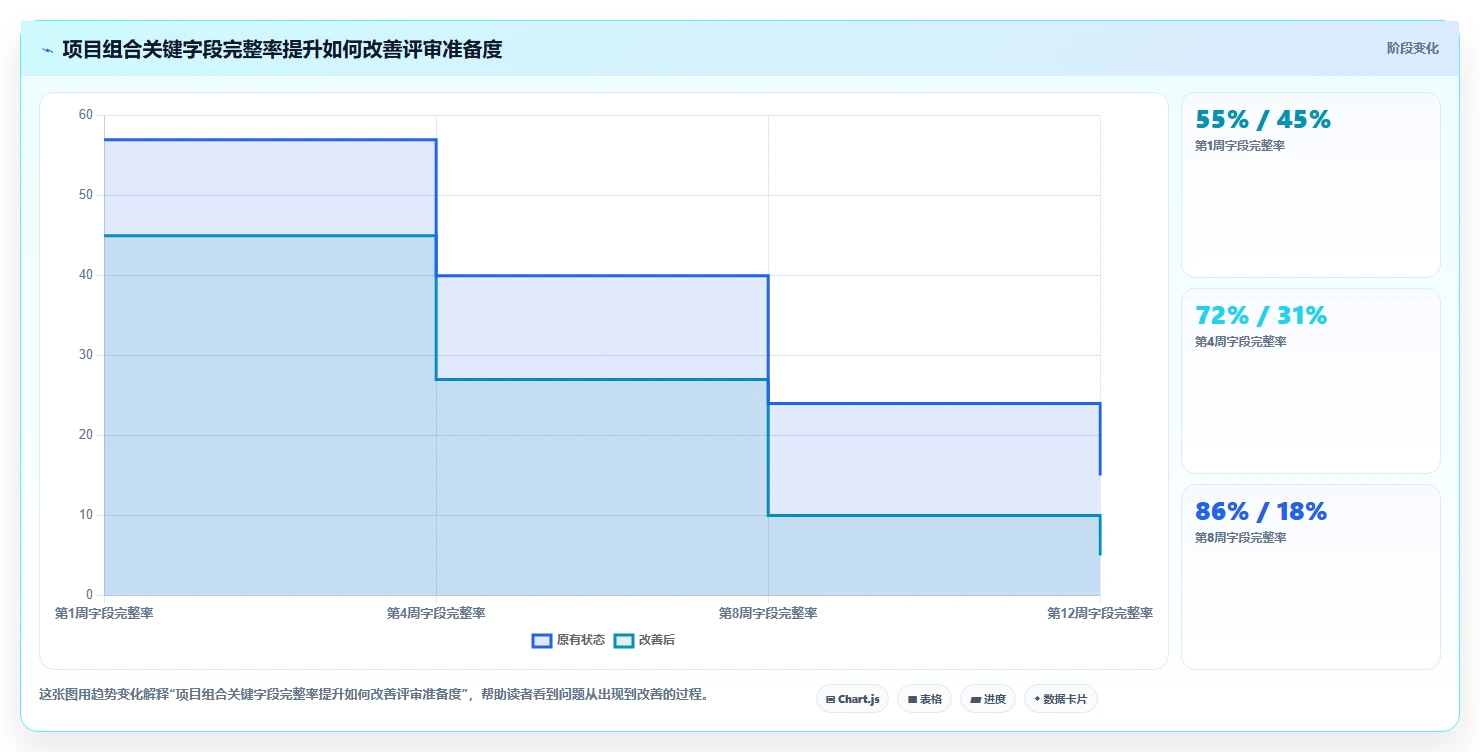Click the lightning icon beside the title
Viewport: 1480px width, 752px height.
[x=47, y=50]
